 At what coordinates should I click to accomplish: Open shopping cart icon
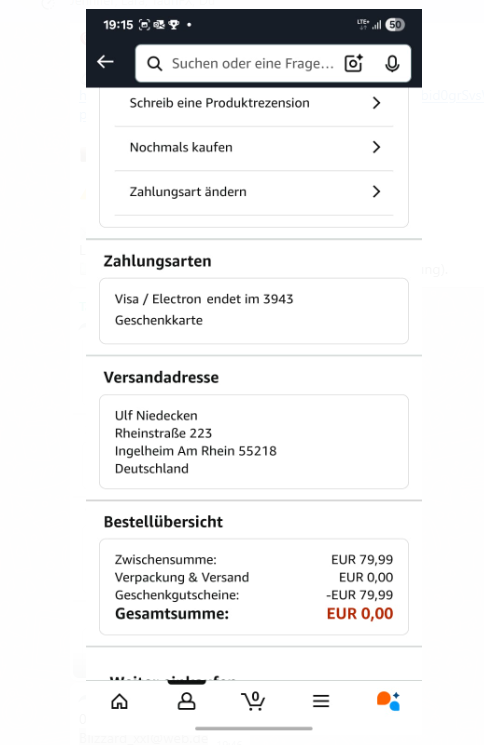(253, 701)
